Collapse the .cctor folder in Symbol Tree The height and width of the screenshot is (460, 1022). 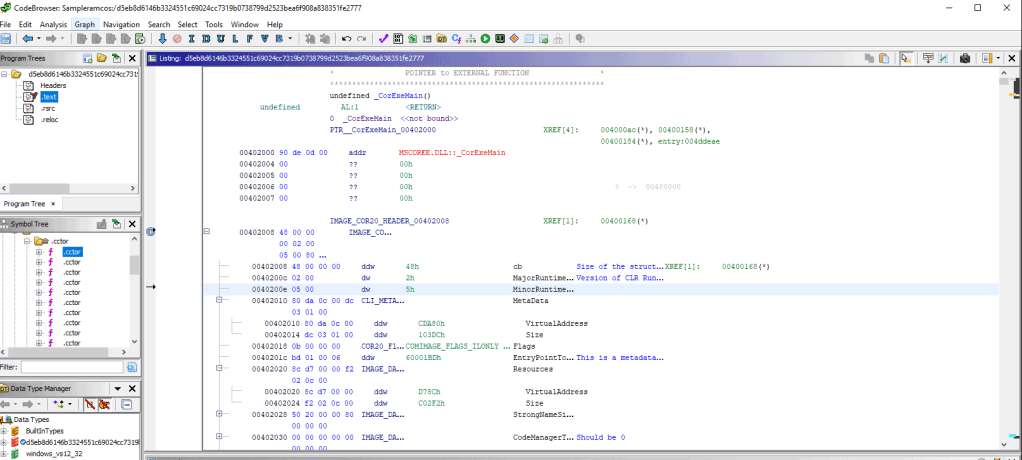coord(26,241)
